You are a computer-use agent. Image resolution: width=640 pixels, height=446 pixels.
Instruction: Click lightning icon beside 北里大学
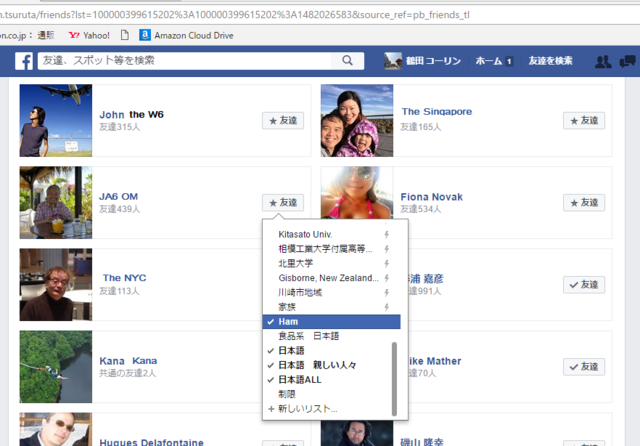(386, 264)
